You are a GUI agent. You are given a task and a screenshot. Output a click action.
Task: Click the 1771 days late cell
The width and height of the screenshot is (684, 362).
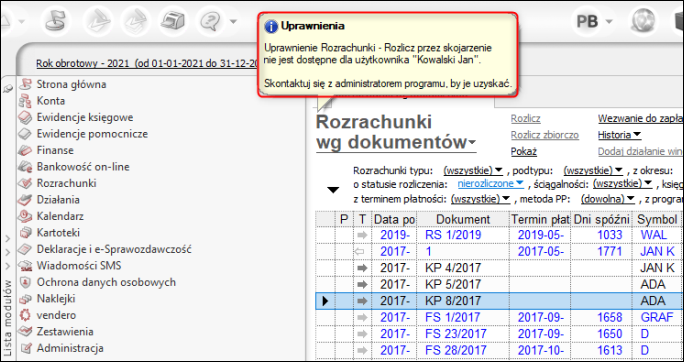point(602,252)
